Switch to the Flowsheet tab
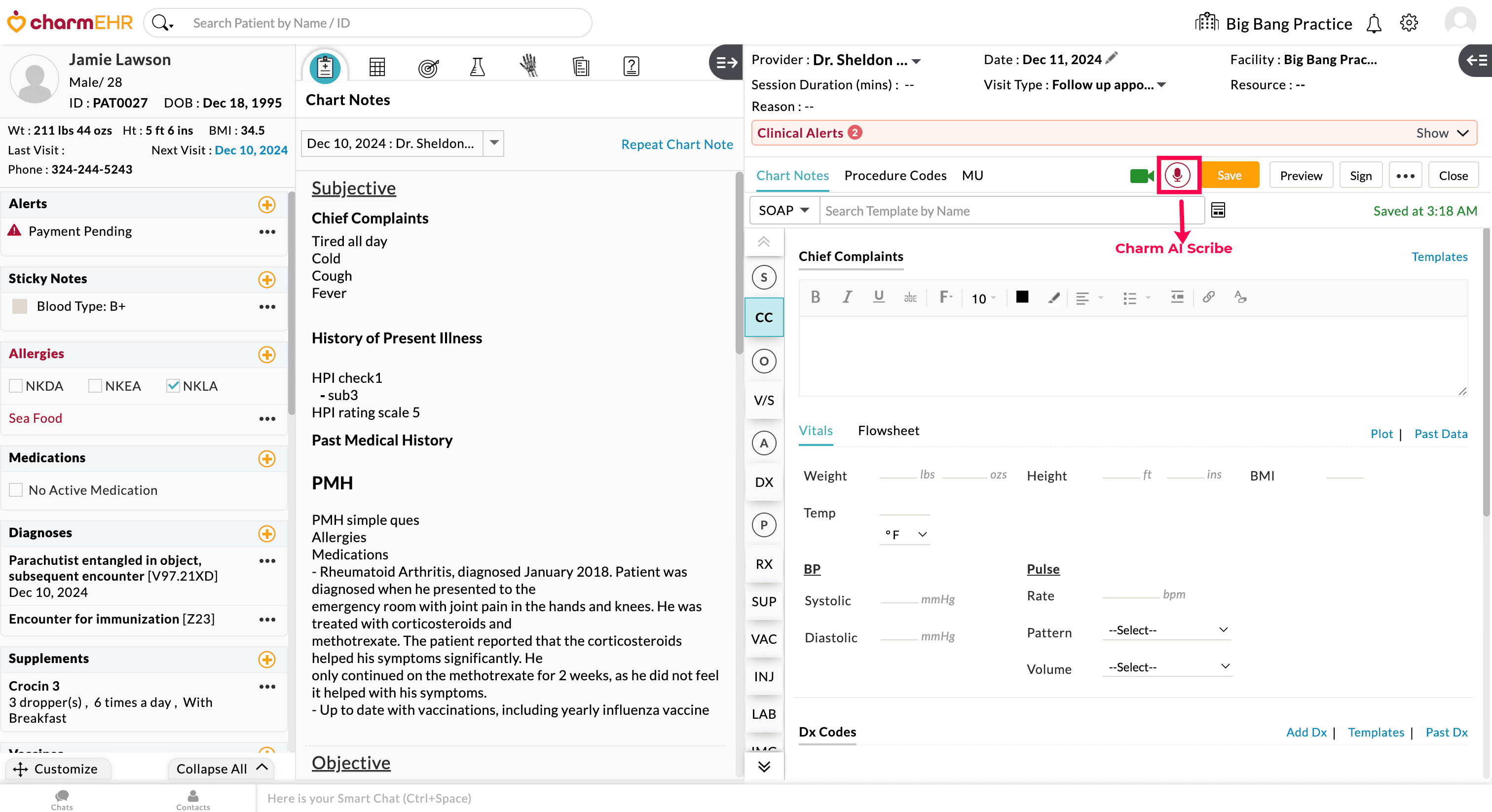The image size is (1492, 812). coord(888,430)
